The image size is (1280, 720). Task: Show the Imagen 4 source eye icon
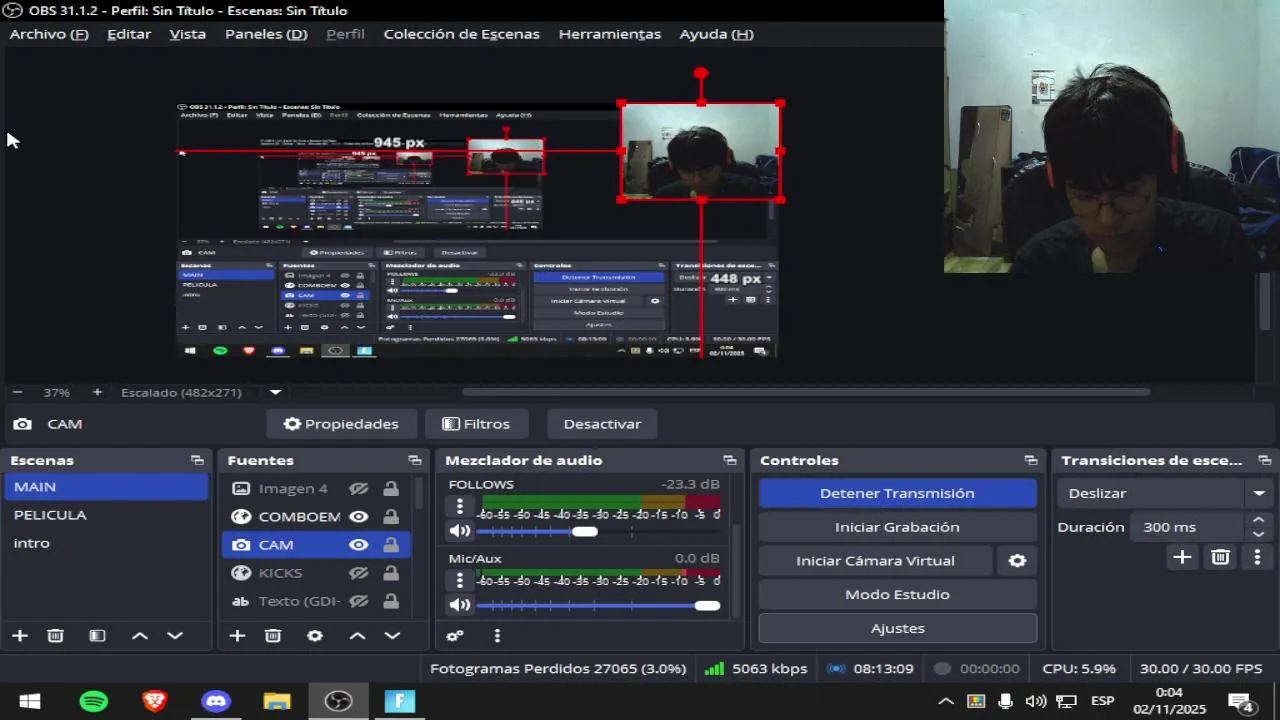click(359, 489)
